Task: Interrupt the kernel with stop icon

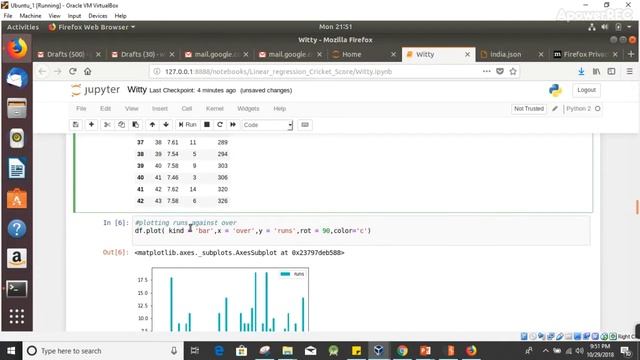Action: (x=207, y=124)
